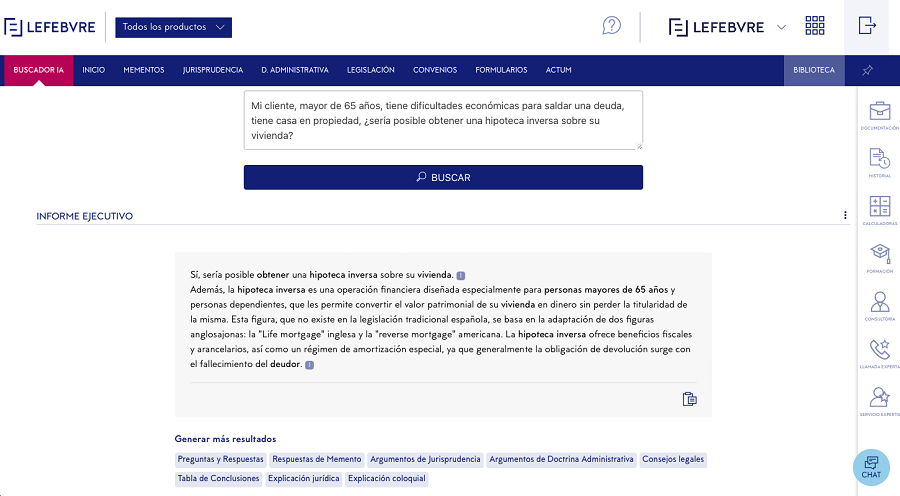Open the Legislación menu tab
900x496 pixels.
point(370,70)
